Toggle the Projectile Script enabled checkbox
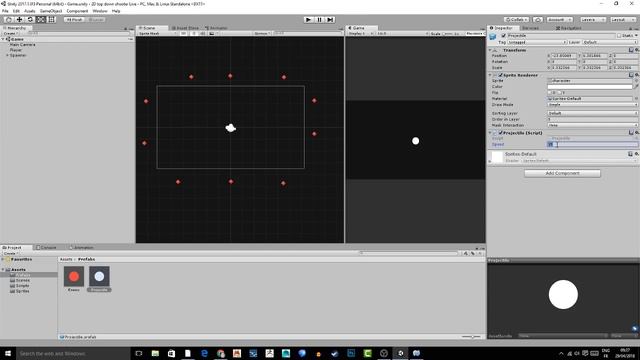640x360 pixels. pos(500,133)
